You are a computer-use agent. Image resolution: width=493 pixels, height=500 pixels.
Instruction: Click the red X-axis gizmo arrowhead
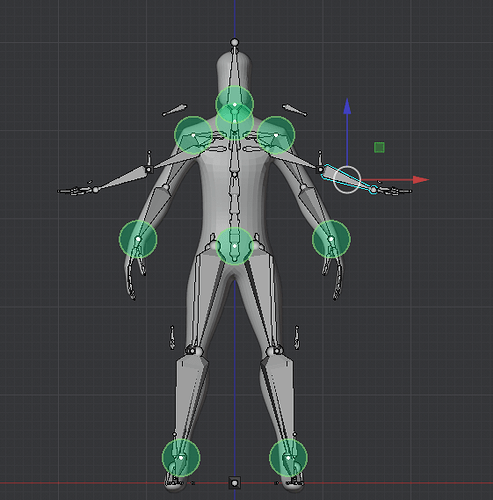tap(421, 180)
